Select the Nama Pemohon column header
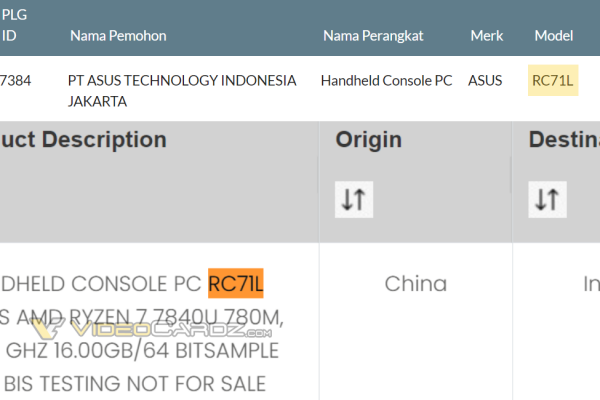Image resolution: width=600 pixels, height=400 pixels. click(x=118, y=36)
